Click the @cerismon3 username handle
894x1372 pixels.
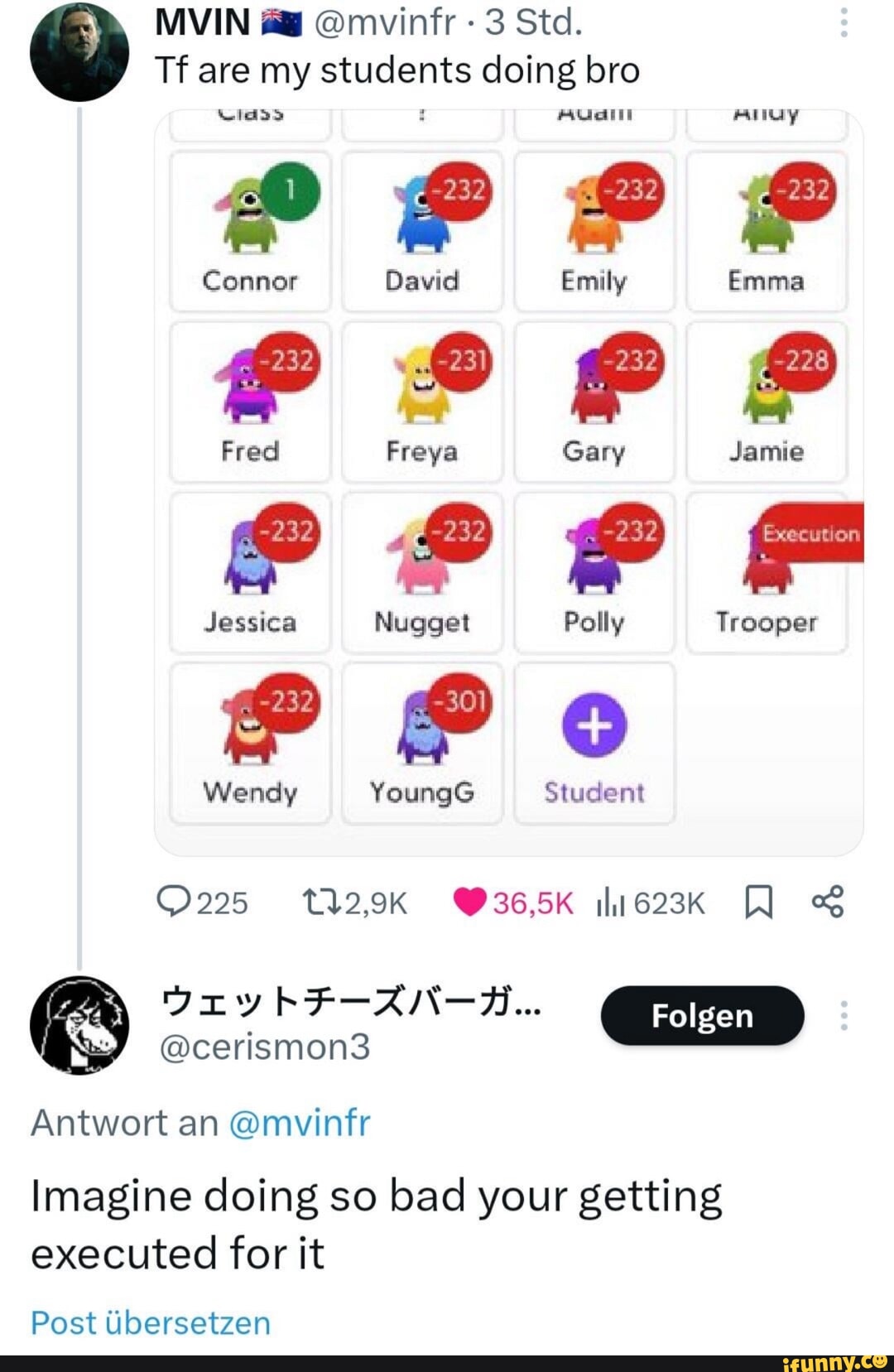click(x=265, y=1047)
